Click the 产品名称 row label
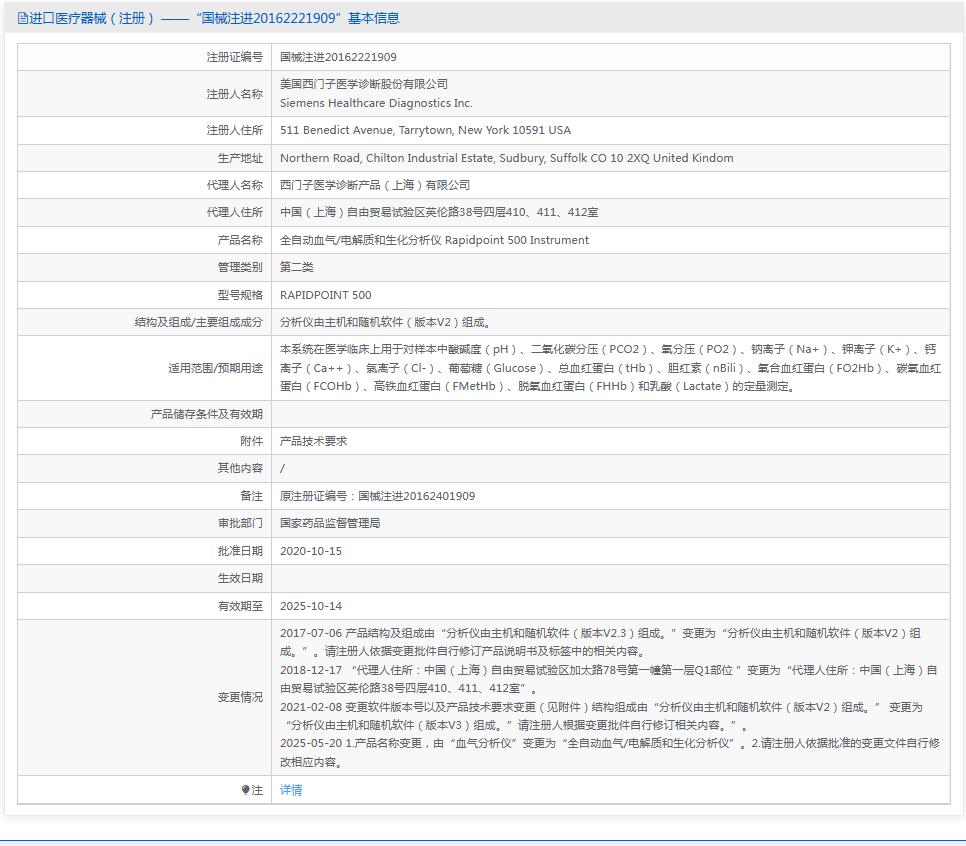Viewport: 966px width, 846px height. [x=240, y=240]
